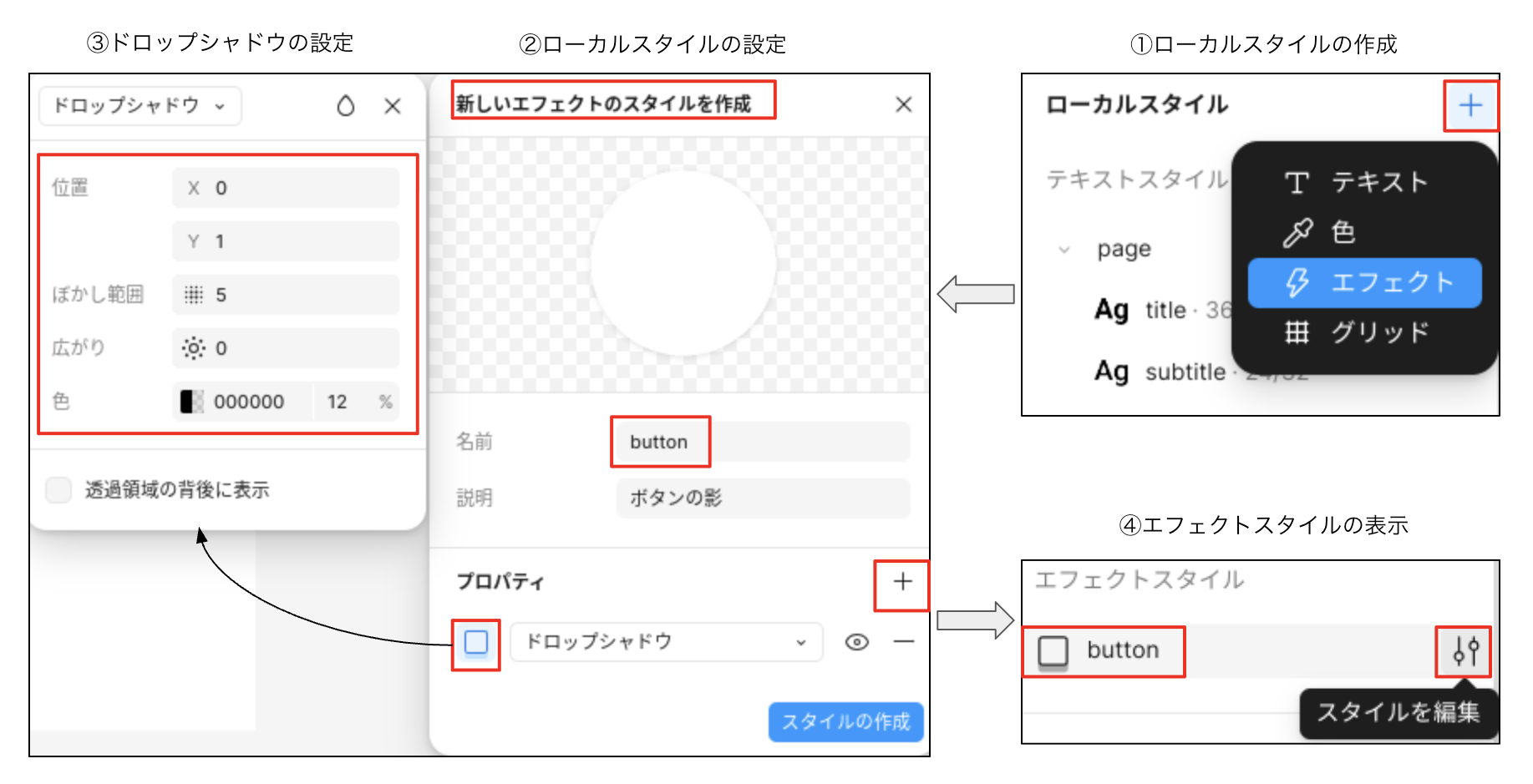Click the ローカルスタイル panel title
Screen dimensions: 1533x784
click(1137, 104)
